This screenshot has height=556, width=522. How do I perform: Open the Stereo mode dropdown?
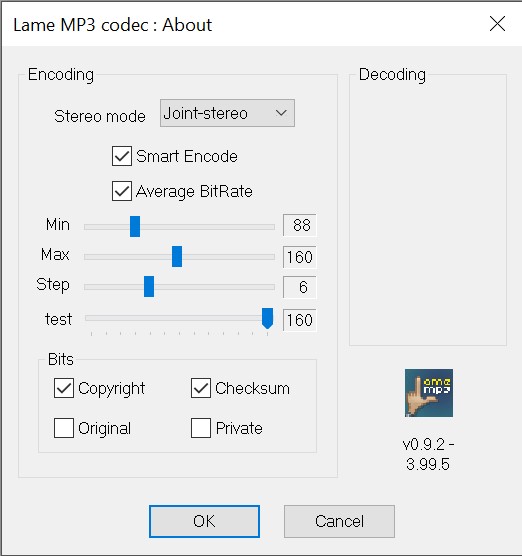[227, 113]
